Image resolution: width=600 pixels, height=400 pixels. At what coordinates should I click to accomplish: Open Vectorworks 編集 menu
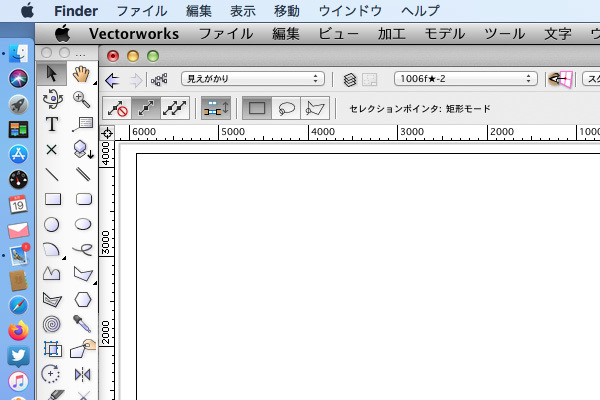(x=285, y=34)
